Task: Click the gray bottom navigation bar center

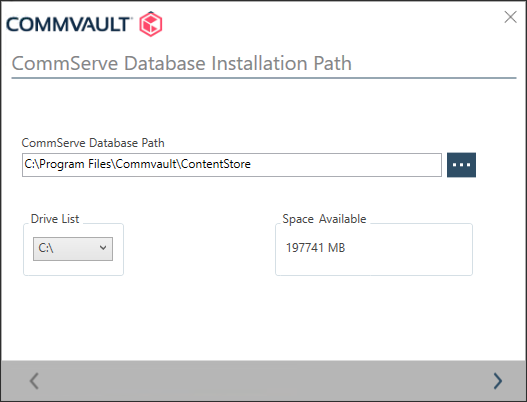Action: pyautogui.click(x=264, y=380)
